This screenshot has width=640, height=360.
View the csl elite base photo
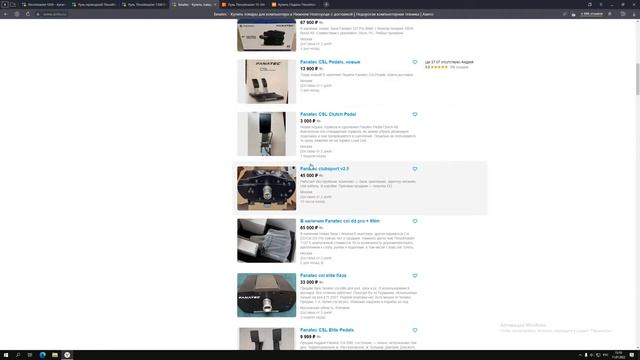point(267,295)
